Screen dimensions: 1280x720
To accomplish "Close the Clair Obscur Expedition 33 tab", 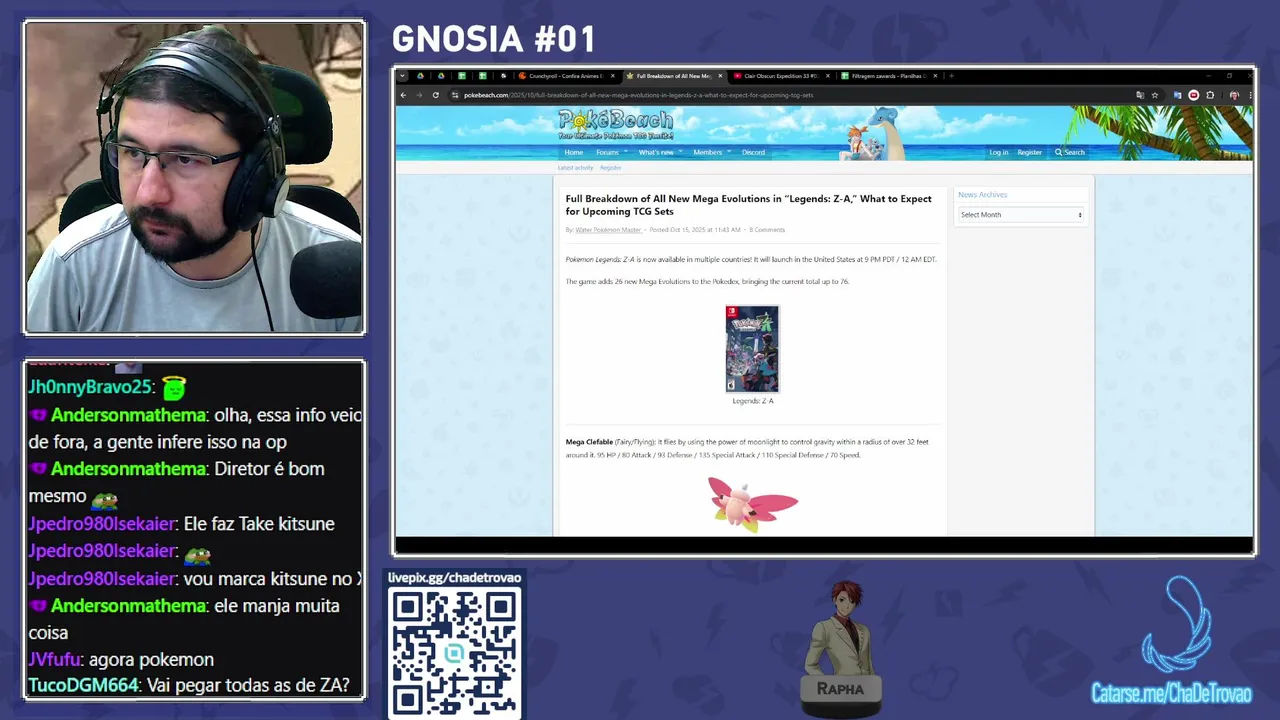I will (827, 76).
